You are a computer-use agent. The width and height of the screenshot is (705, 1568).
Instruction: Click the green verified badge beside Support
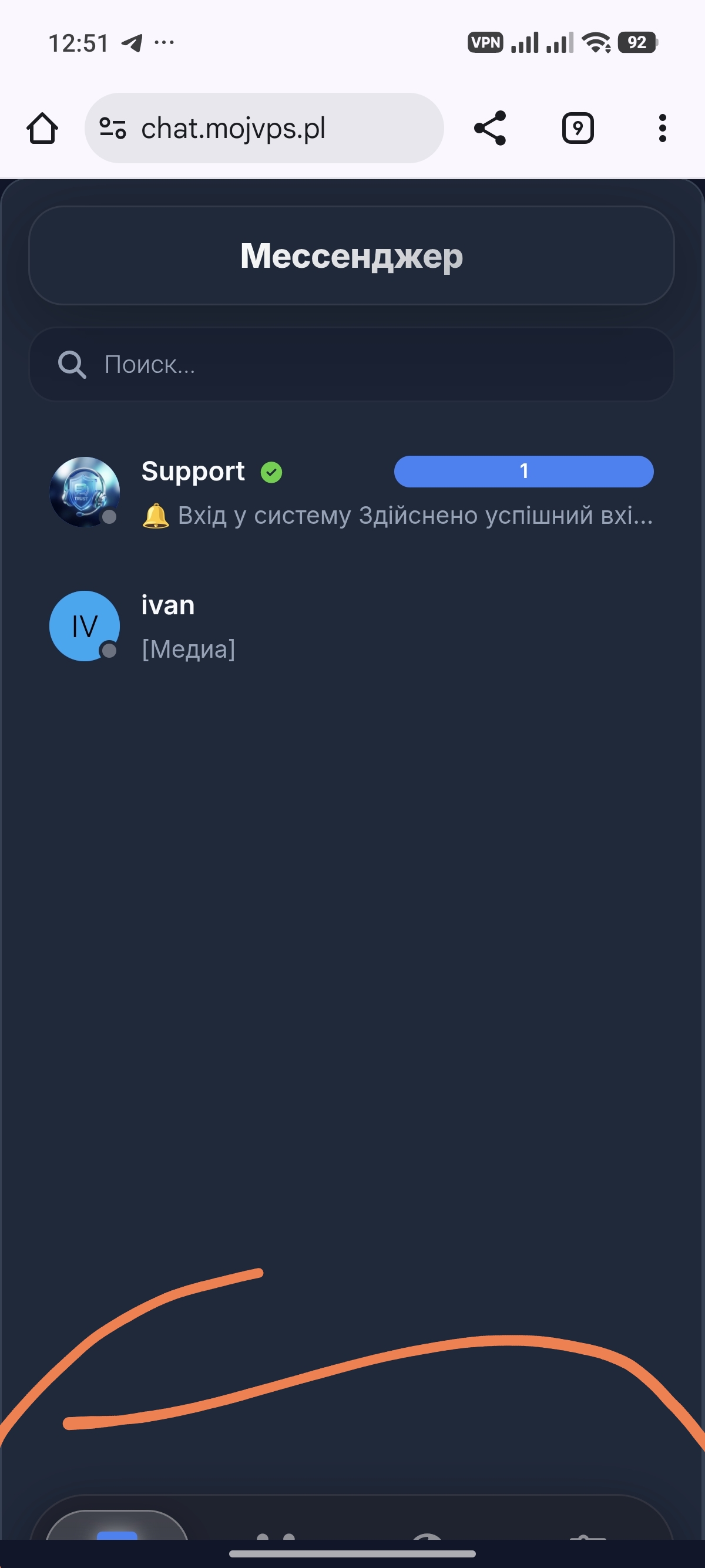(x=271, y=472)
